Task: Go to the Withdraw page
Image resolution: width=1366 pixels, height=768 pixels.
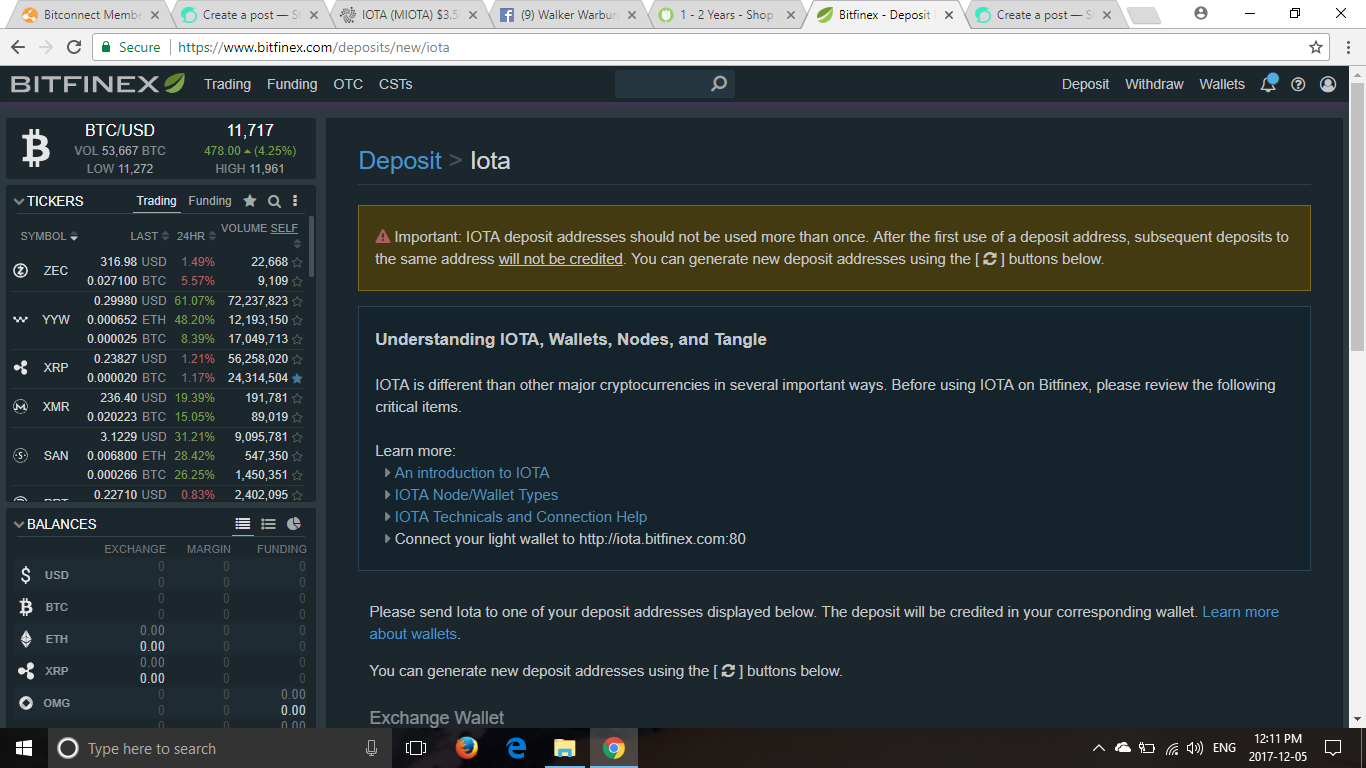Action: tap(1154, 84)
